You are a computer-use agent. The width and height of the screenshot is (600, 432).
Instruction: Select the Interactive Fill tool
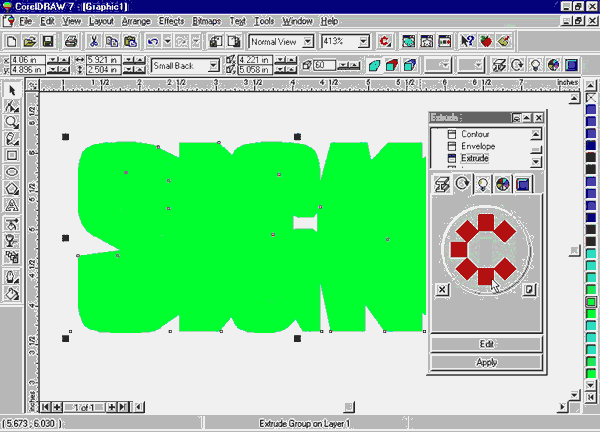coord(12,224)
